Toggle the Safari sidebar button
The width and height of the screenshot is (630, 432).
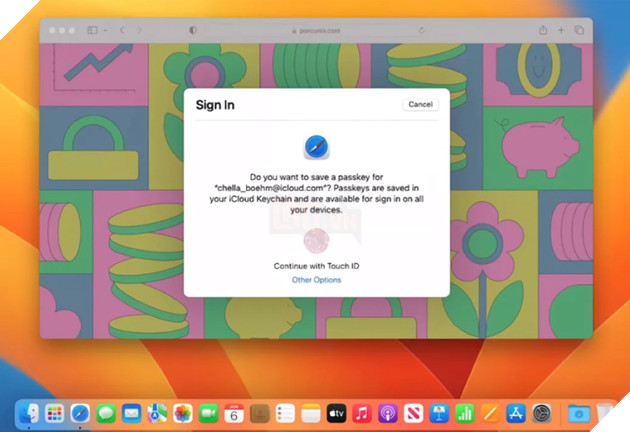92,30
